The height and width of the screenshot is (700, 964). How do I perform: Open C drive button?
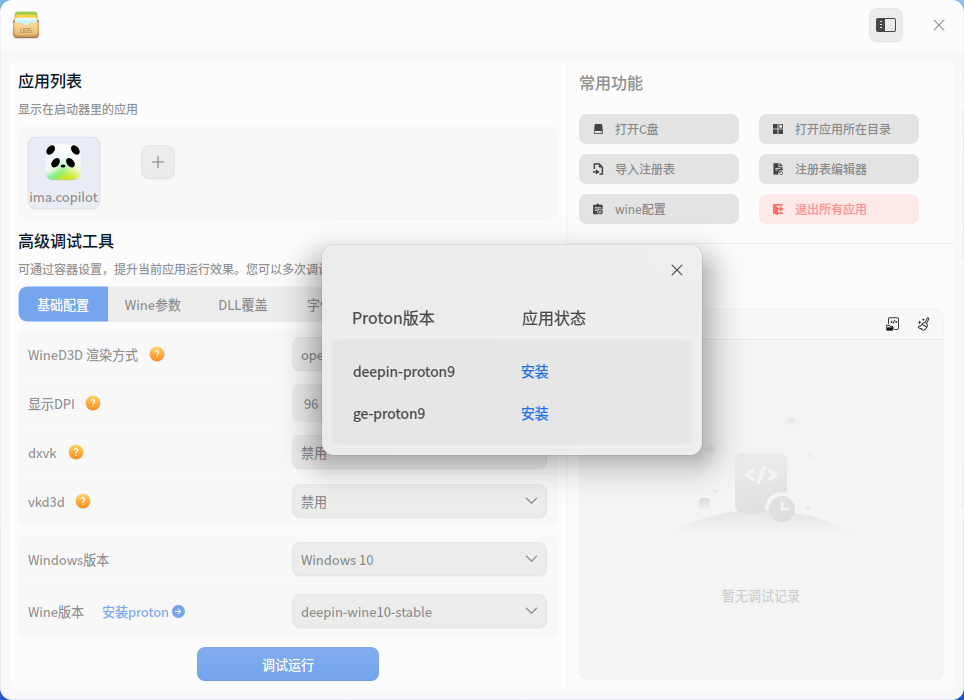pyautogui.click(x=658, y=129)
